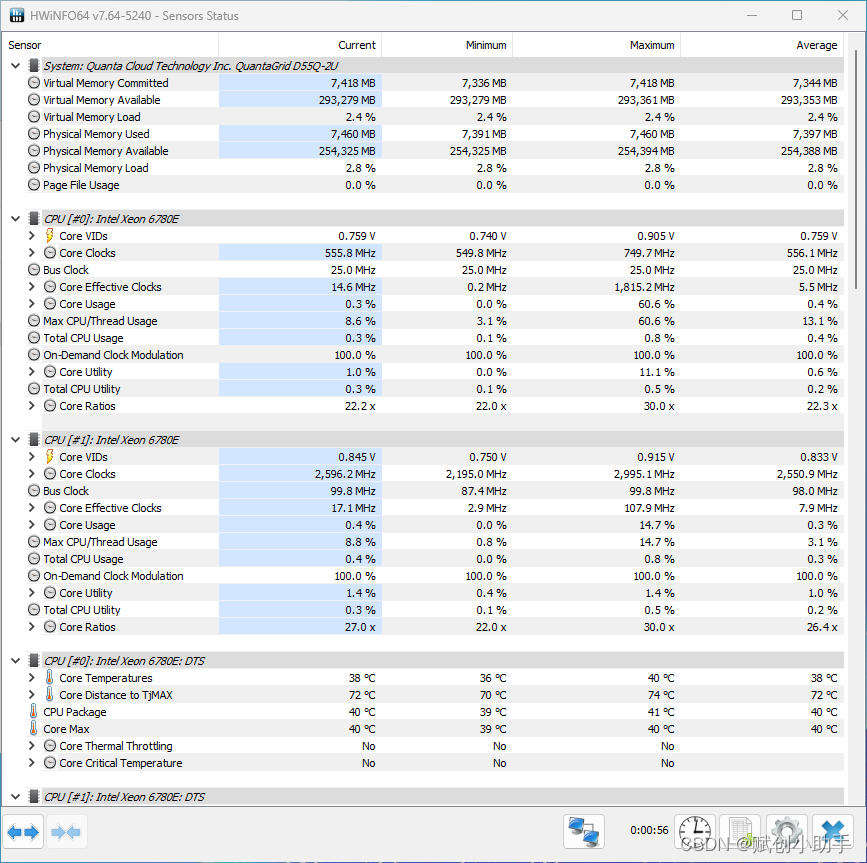Click the CPU [#1] Intel Xeon 6780E chip icon

point(34,440)
